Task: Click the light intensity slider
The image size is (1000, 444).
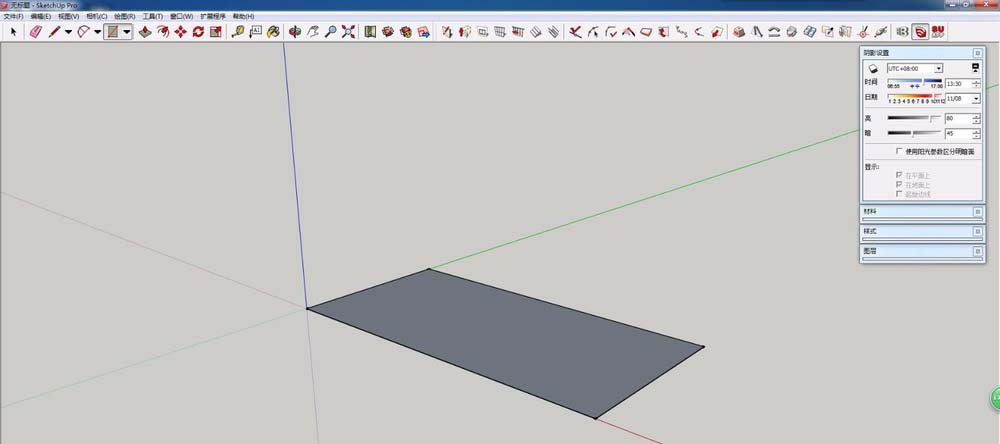Action: coord(915,118)
